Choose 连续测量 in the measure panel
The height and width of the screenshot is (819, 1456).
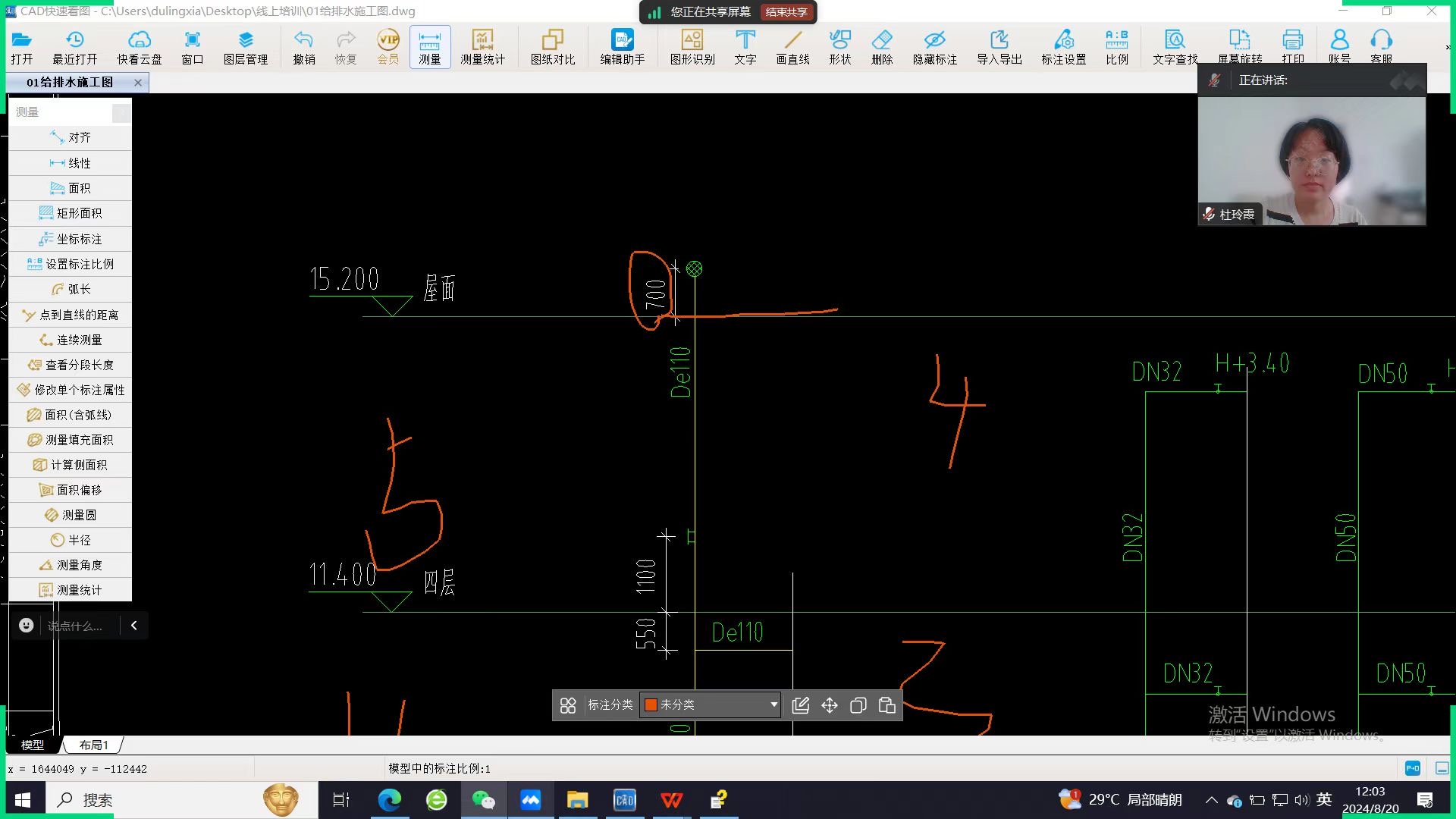71,340
